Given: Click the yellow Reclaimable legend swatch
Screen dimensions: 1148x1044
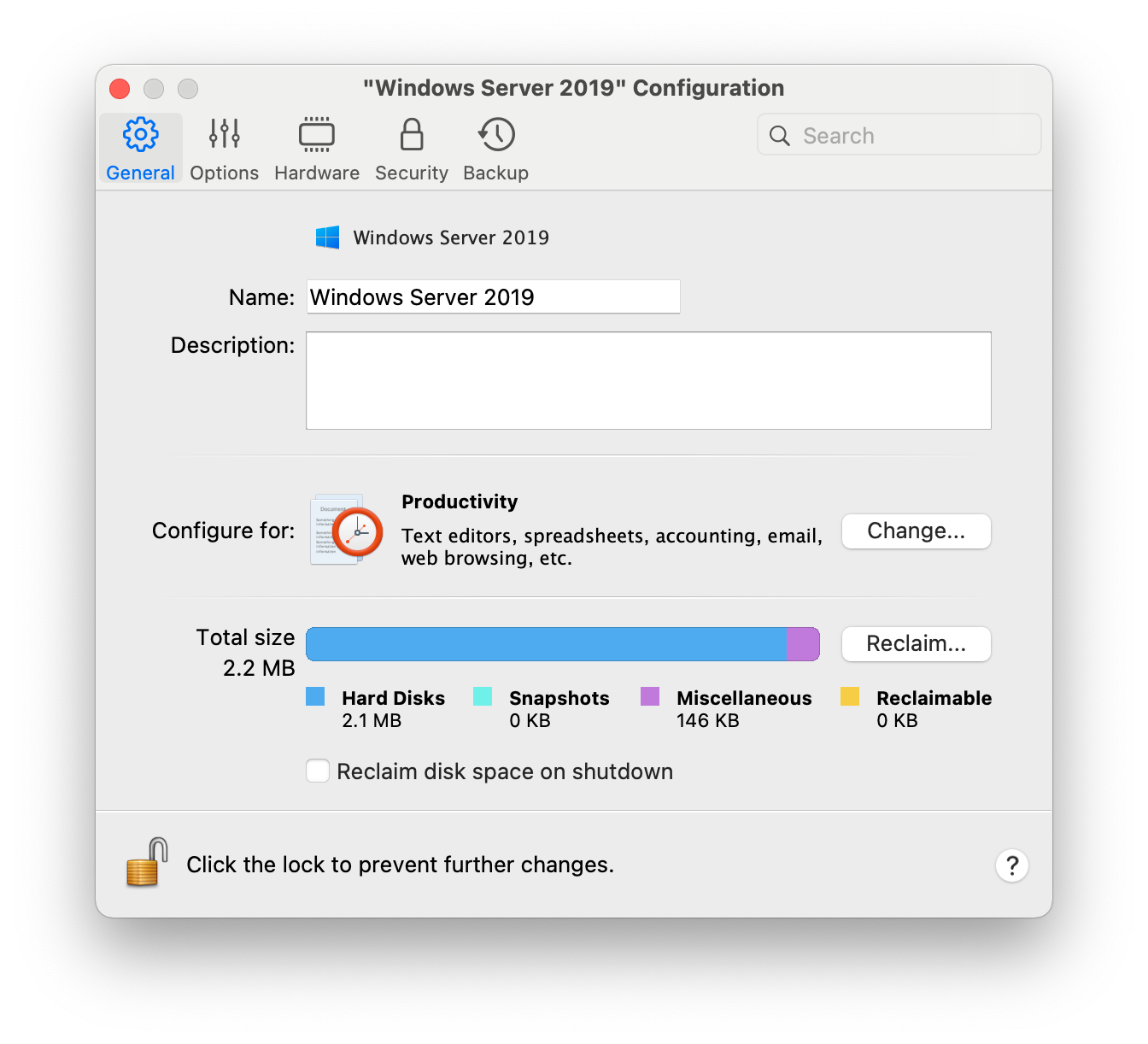Looking at the screenshot, I should tap(849, 697).
